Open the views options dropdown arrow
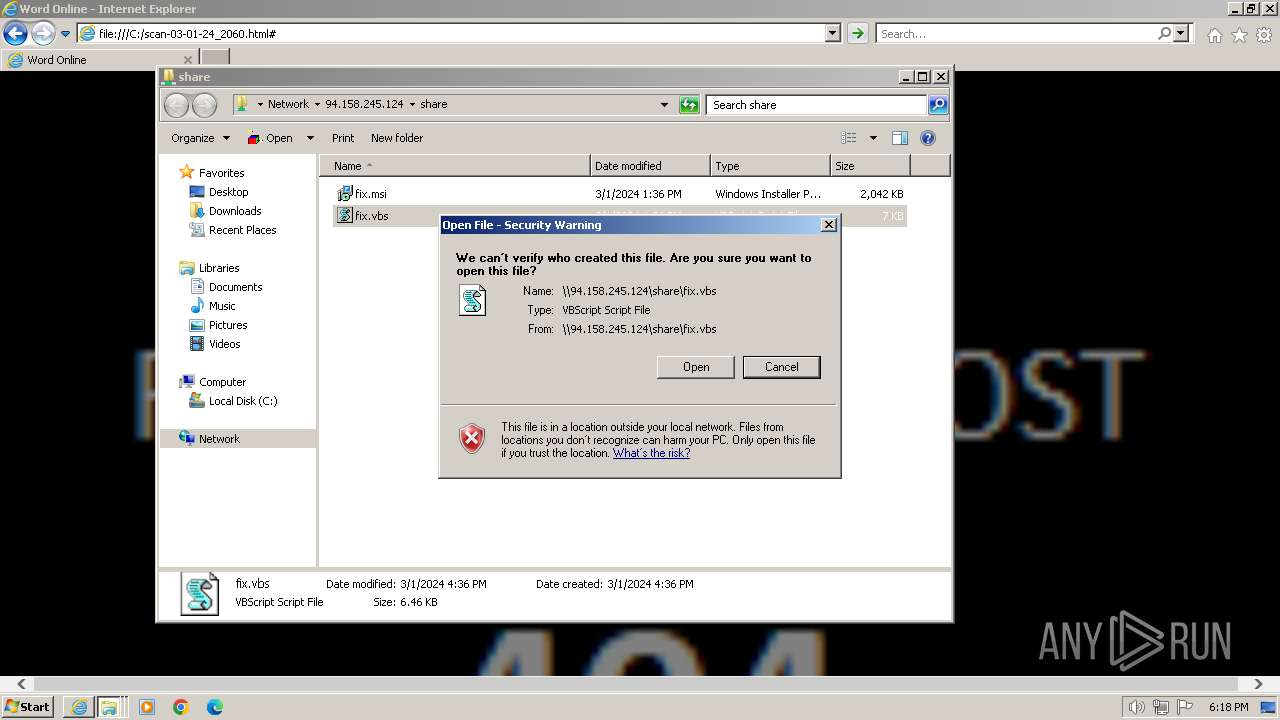This screenshot has width=1280, height=720. point(873,138)
